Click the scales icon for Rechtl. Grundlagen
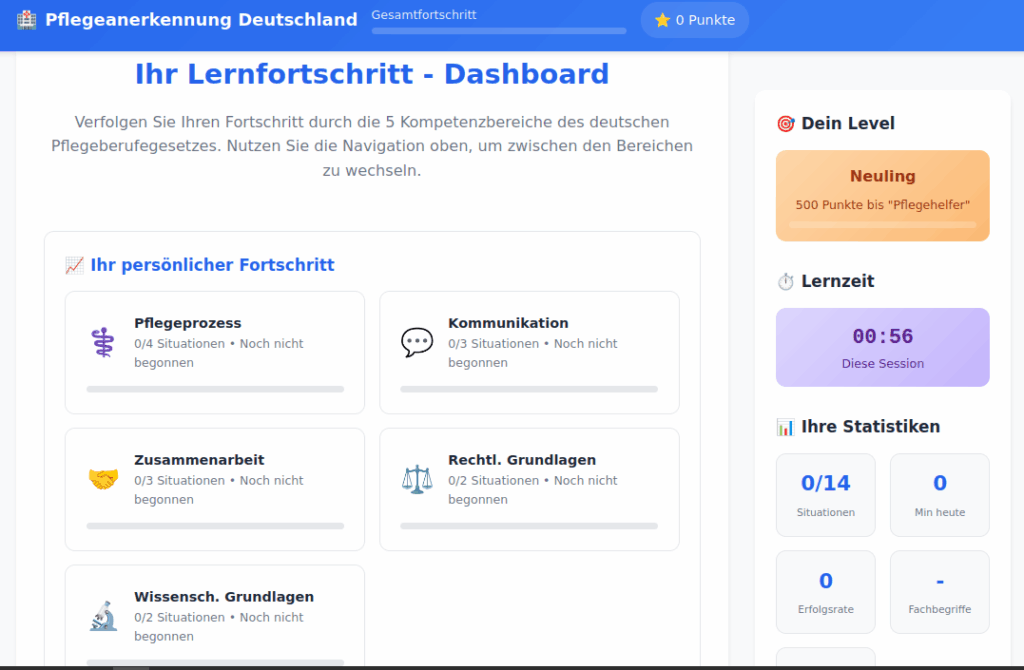This screenshot has width=1024, height=670. click(417, 479)
